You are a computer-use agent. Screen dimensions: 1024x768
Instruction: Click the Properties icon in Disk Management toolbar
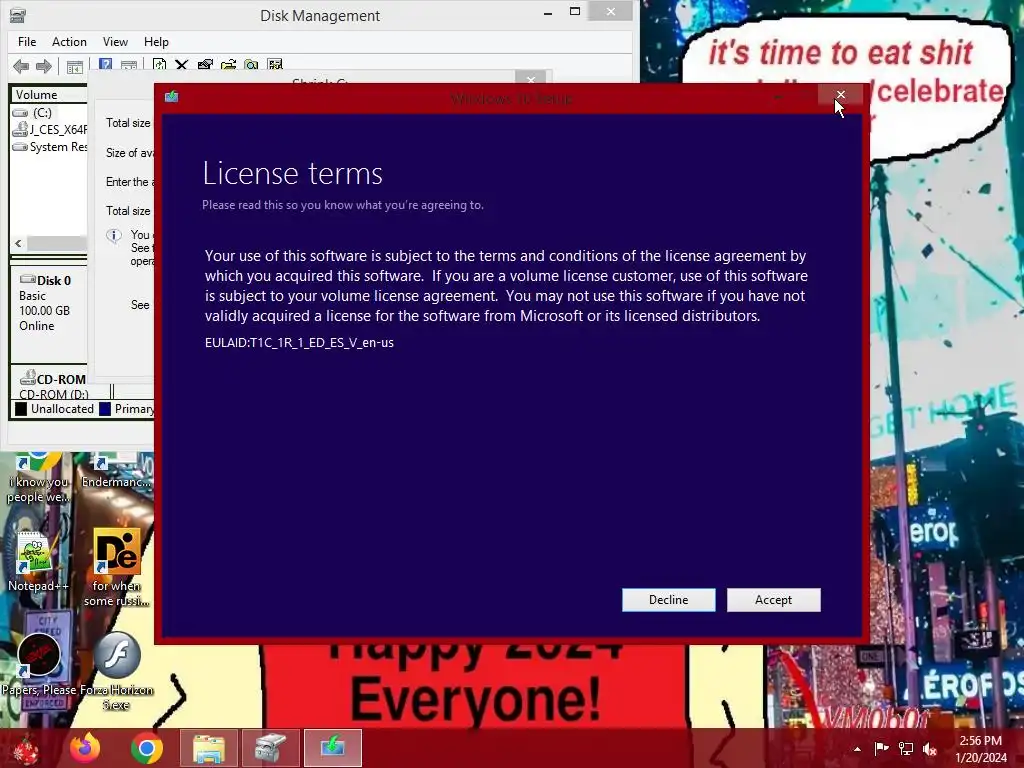pos(205,65)
